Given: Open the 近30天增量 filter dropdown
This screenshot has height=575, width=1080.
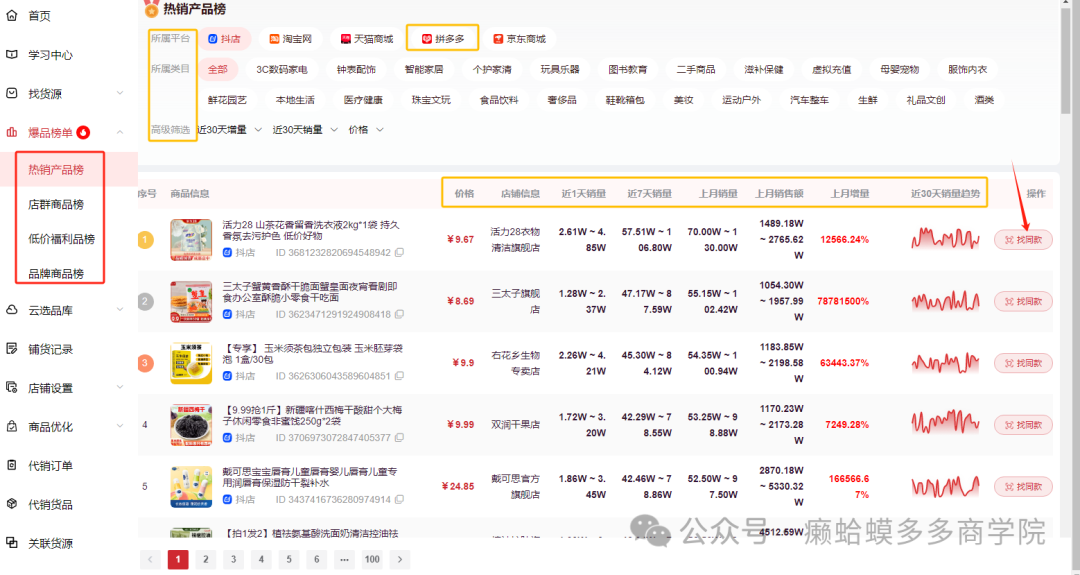Looking at the screenshot, I should point(229,129).
